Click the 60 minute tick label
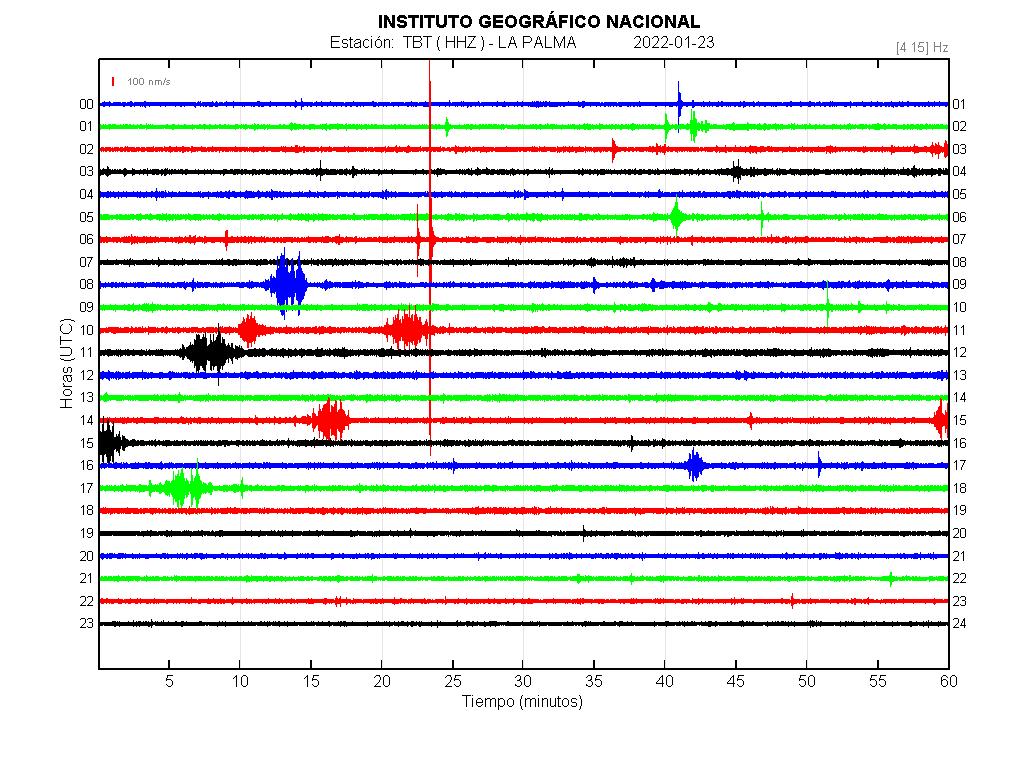1025x768 pixels. pos(947,681)
